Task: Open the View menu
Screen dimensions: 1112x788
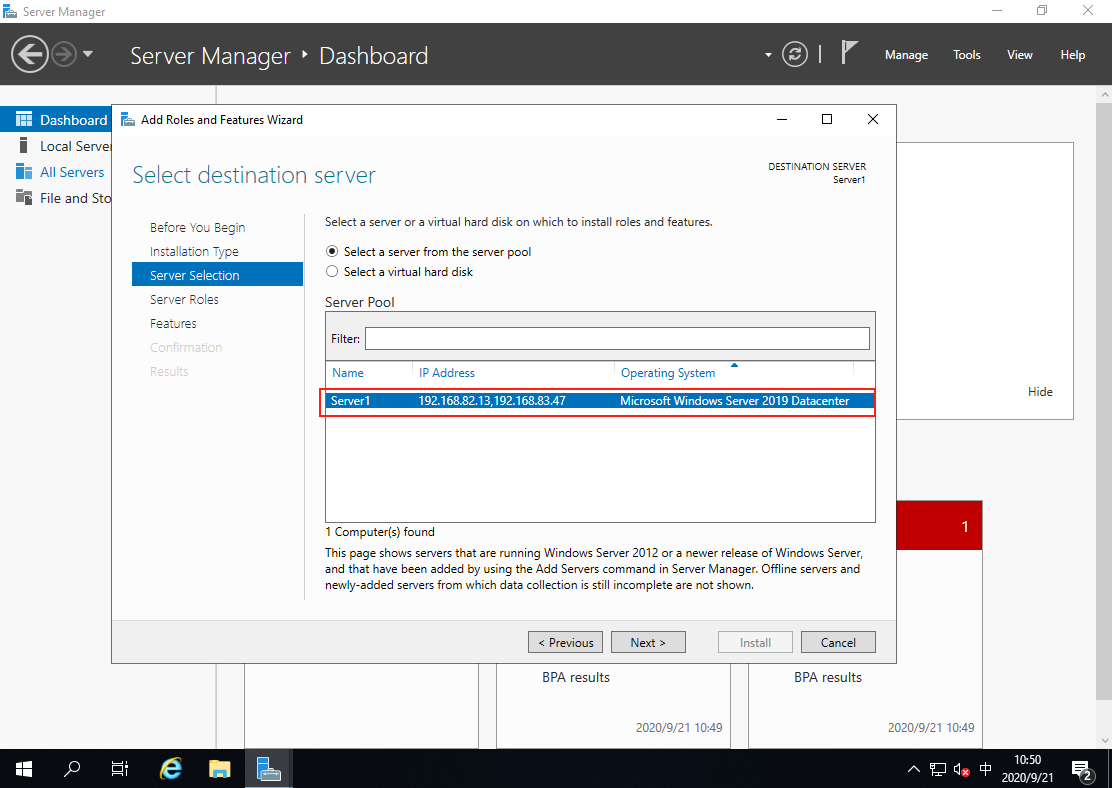Action: click(x=1019, y=55)
